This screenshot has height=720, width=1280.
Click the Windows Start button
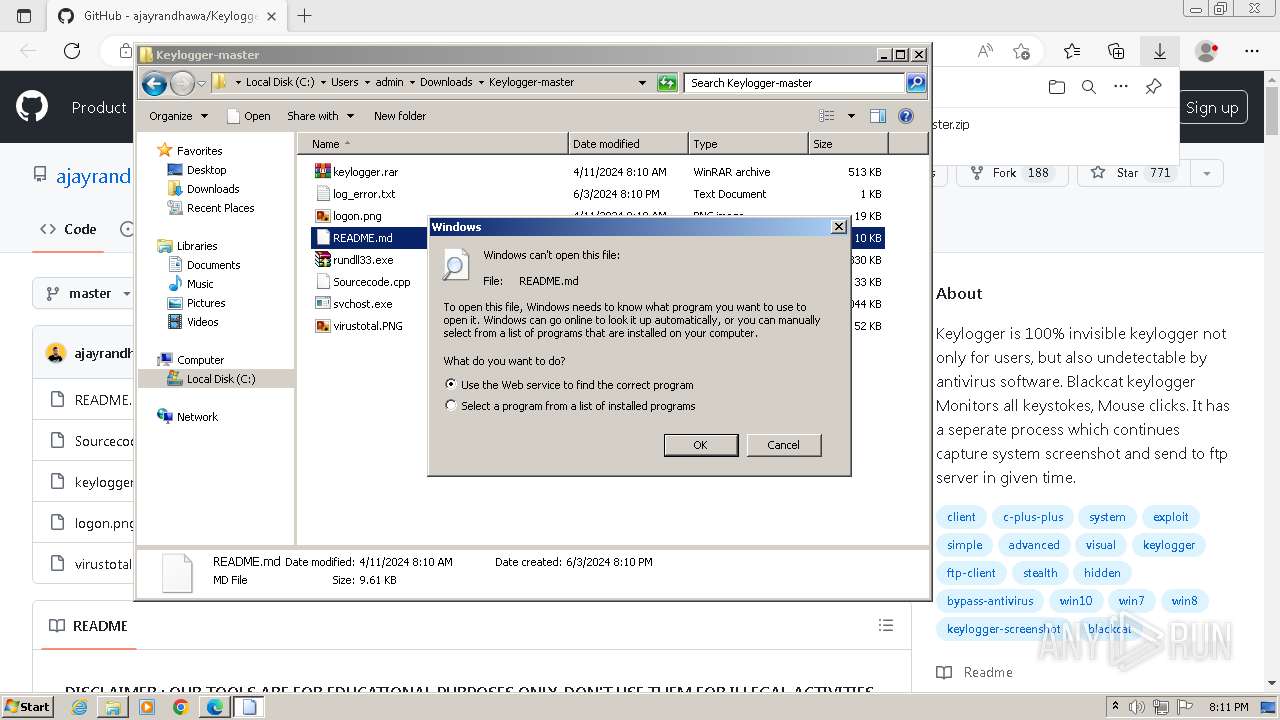(x=28, y=706)
